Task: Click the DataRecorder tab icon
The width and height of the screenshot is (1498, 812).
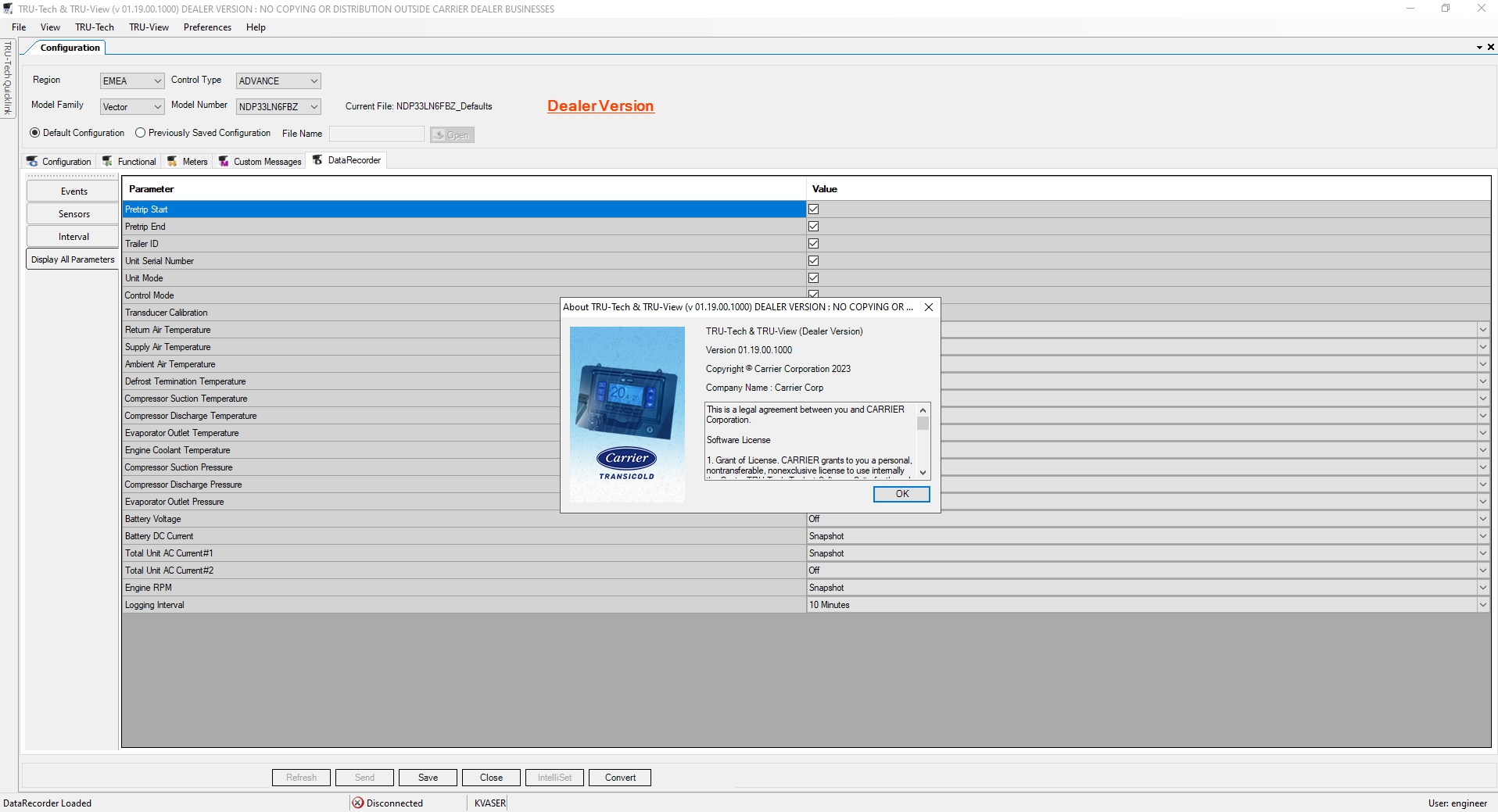Action: pos(319,160)
